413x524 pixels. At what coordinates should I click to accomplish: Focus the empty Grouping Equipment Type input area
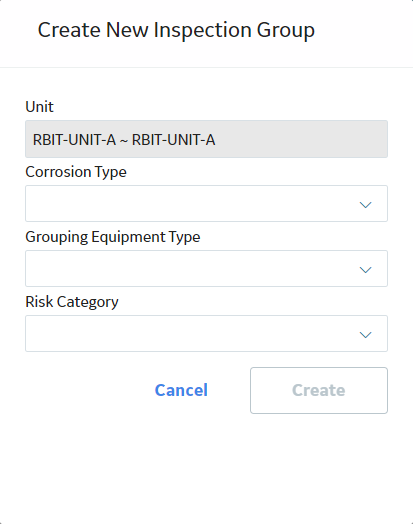pos(190,268)
